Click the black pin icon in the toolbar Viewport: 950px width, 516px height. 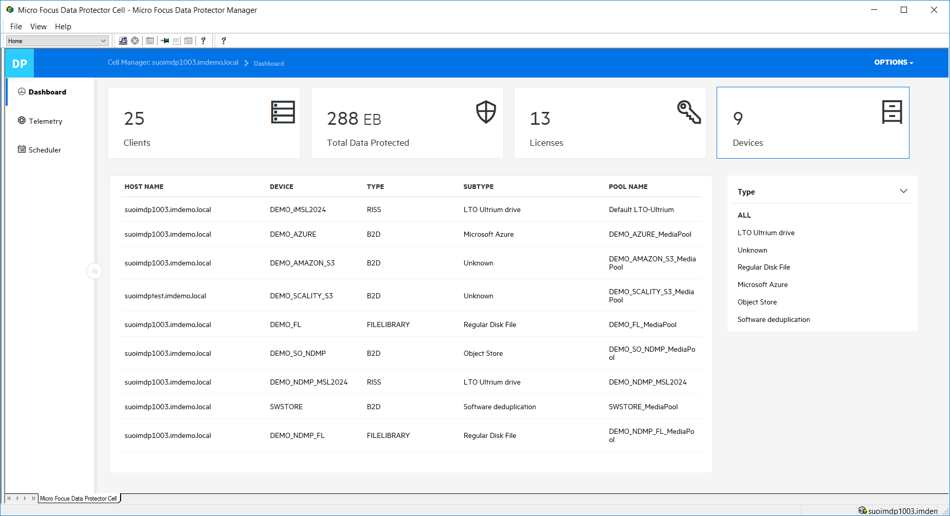164,41
